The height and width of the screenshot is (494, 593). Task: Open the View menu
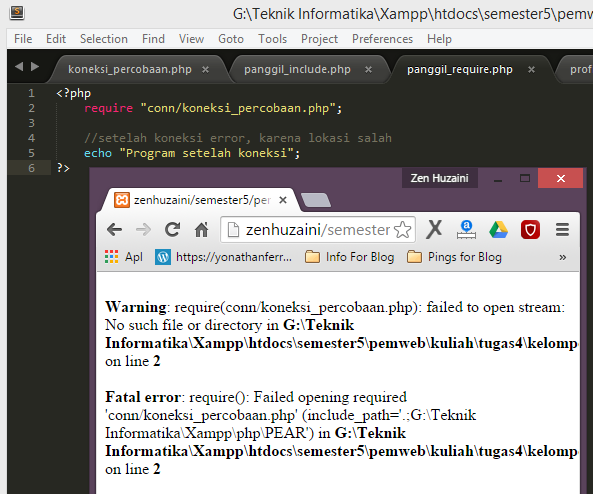tap(191, 39)
